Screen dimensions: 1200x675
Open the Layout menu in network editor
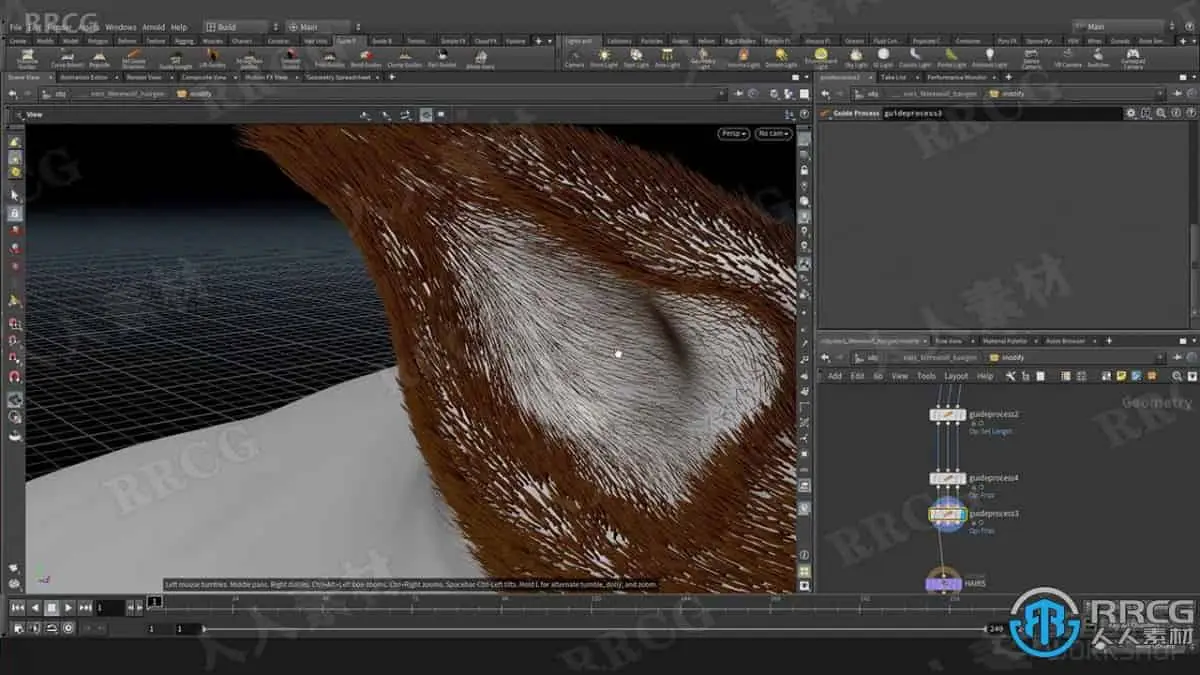coord(956,376)
